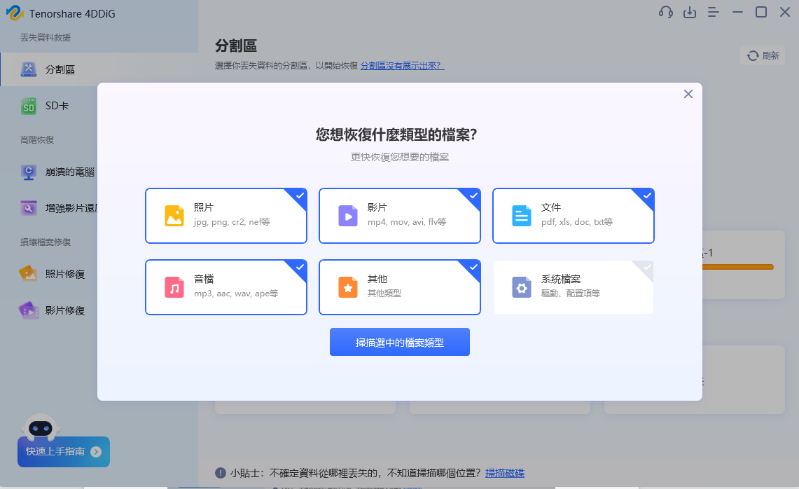
Task: Click the 快速上手指南 button
Action: pos(64,451)
